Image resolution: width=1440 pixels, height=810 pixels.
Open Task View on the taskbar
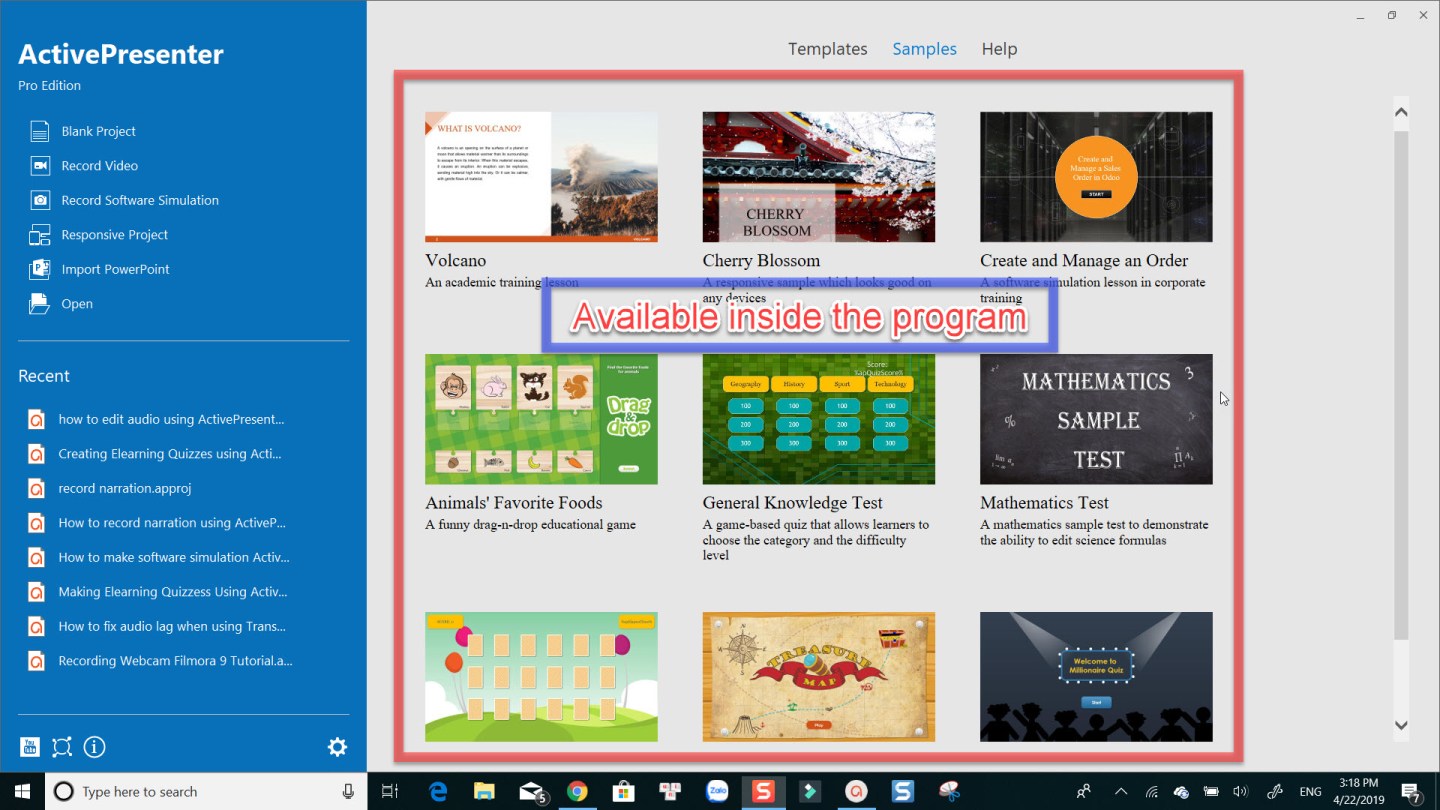click(x=390, y=791)
